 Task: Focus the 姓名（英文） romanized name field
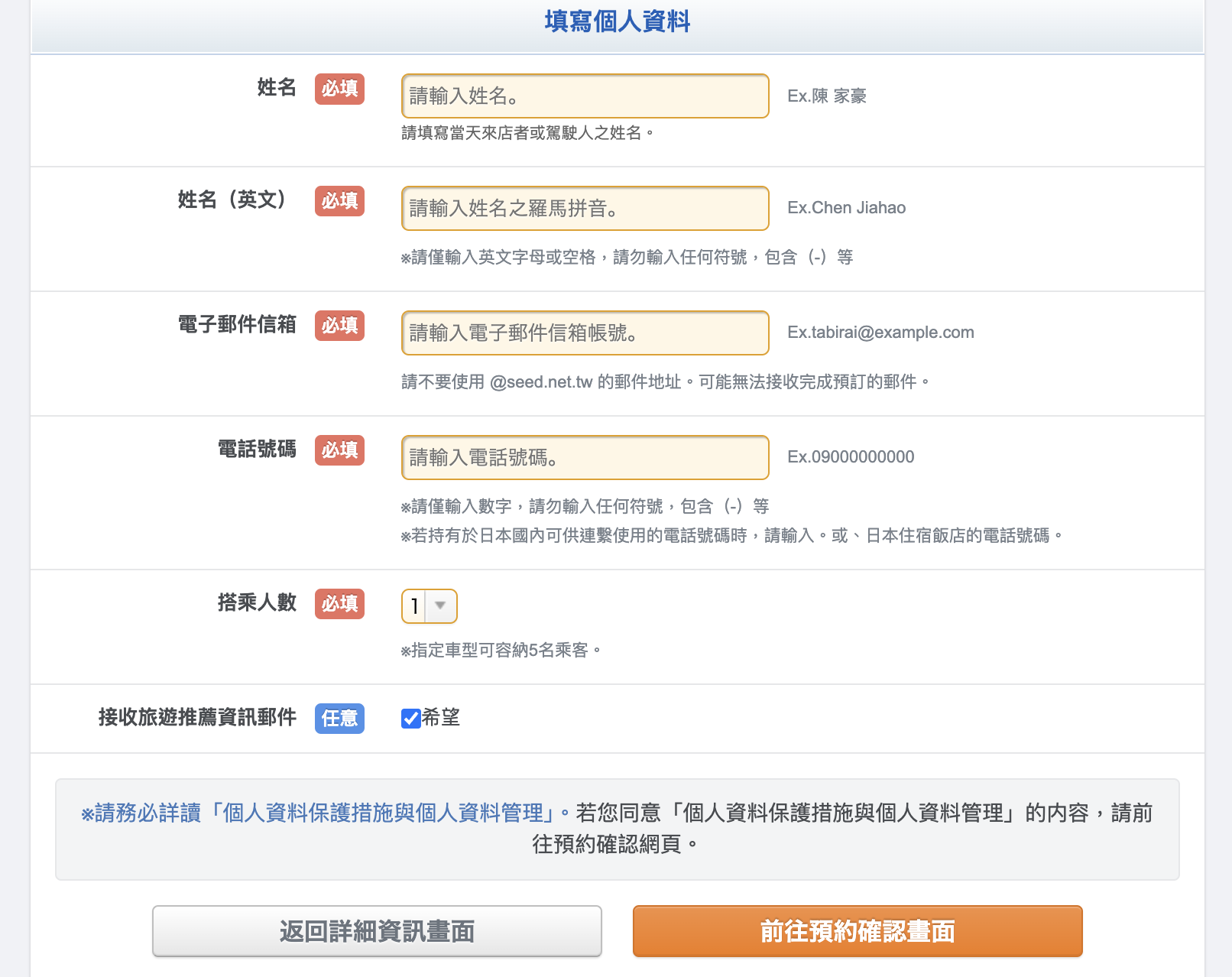click(585, 208)
